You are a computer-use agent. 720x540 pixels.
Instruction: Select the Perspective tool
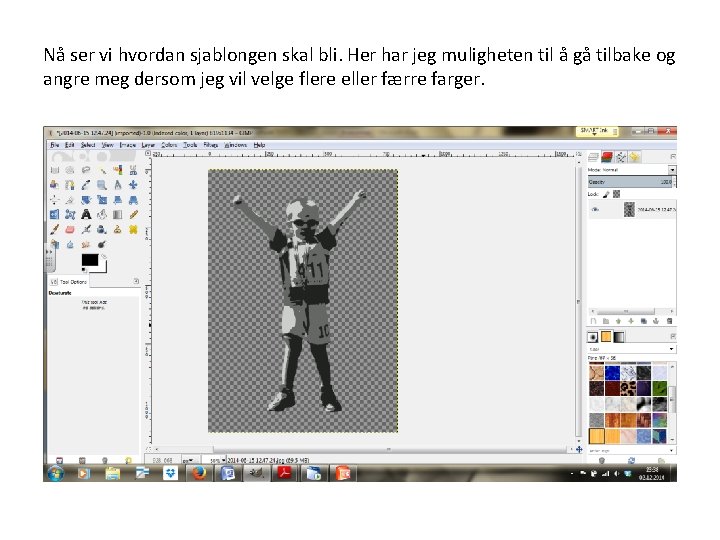tap(133, 200)
